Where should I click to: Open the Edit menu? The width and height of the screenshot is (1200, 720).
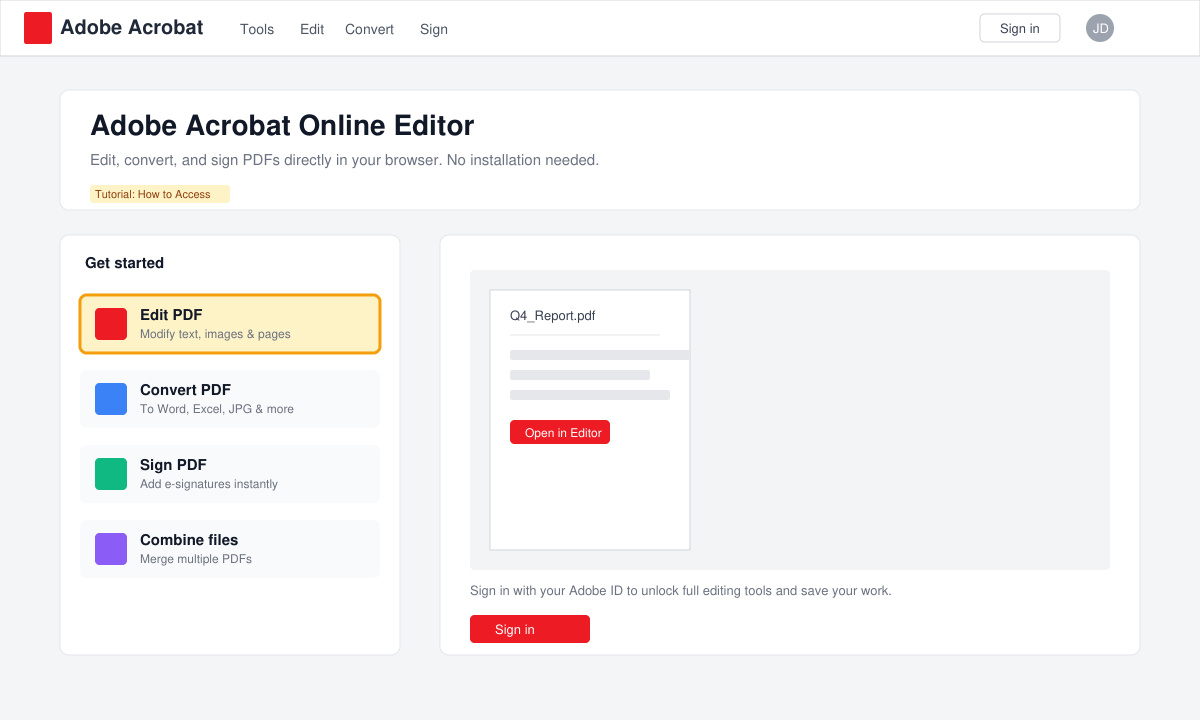pyautogui.click(x=312, y=29)
